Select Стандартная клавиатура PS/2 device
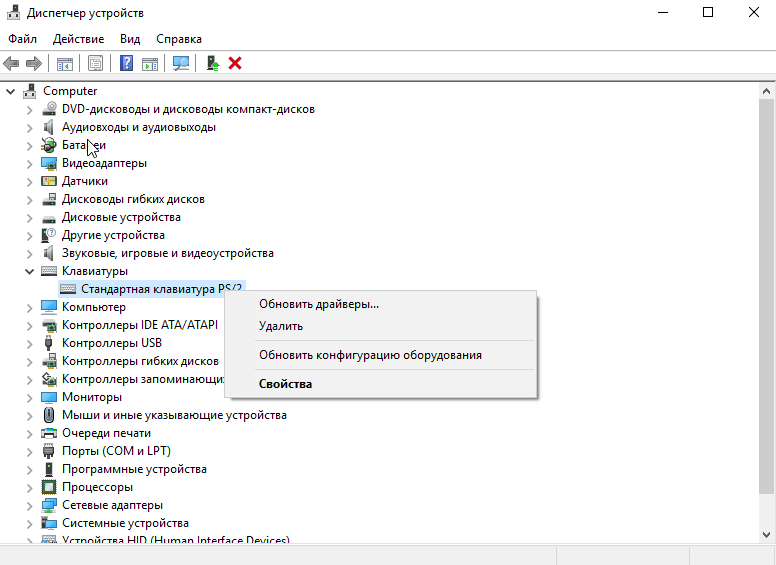The image size is (776, 565). pyautogui.click(x=151, y=289)
